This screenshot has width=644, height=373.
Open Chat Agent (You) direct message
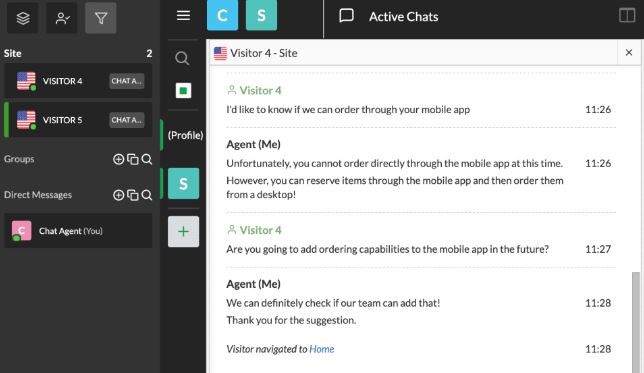click(78, 231)
